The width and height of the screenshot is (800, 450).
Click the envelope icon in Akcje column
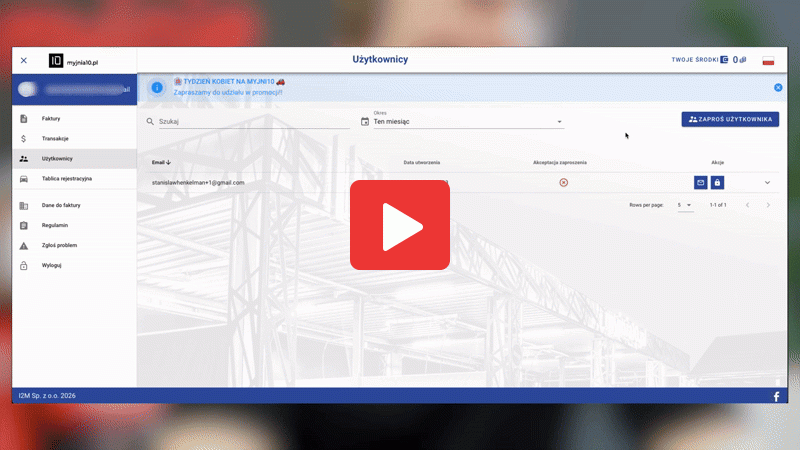700,182
